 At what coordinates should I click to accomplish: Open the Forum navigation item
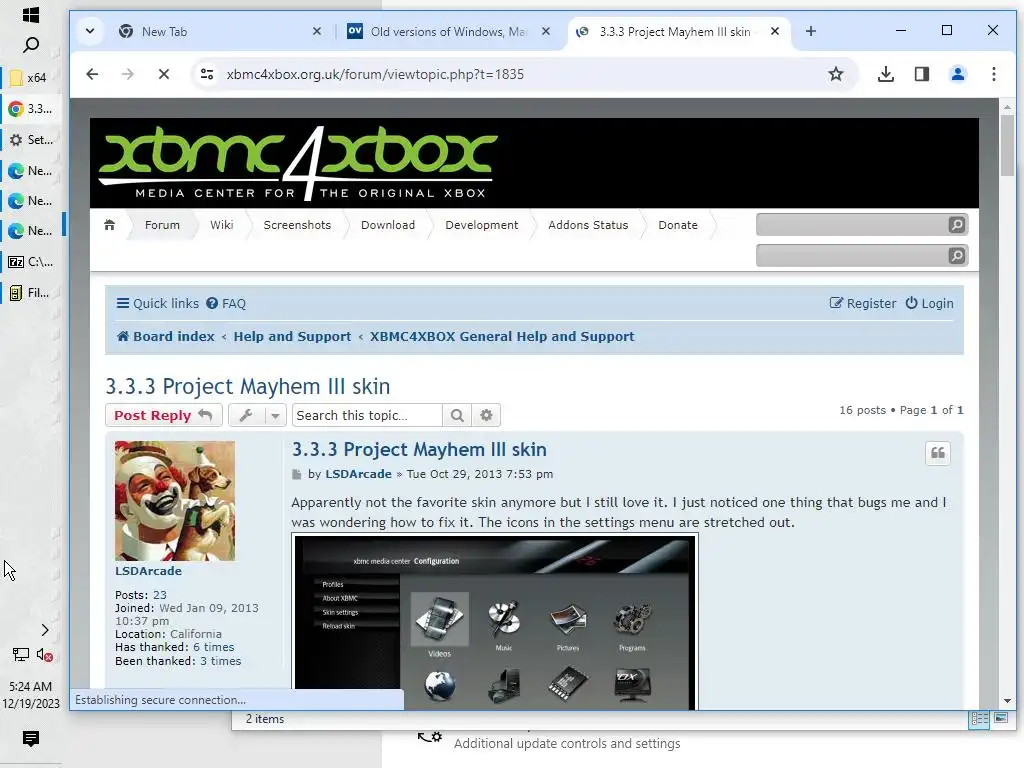[162, 225]
